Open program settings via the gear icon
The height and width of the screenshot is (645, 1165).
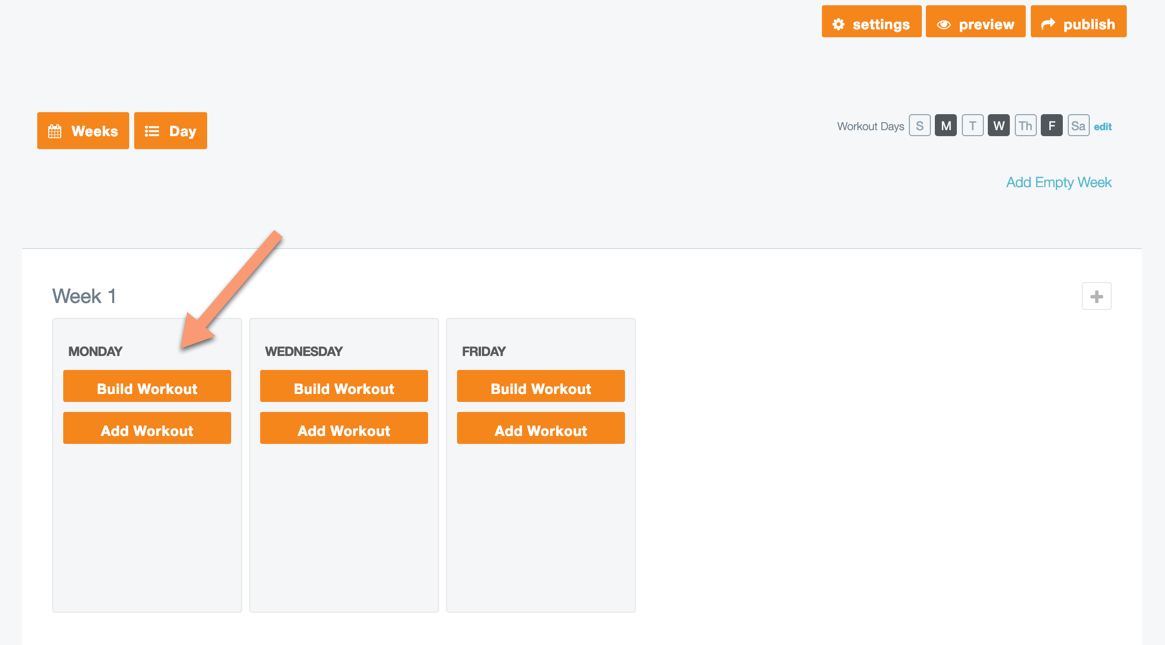click(x=840, y=21)
